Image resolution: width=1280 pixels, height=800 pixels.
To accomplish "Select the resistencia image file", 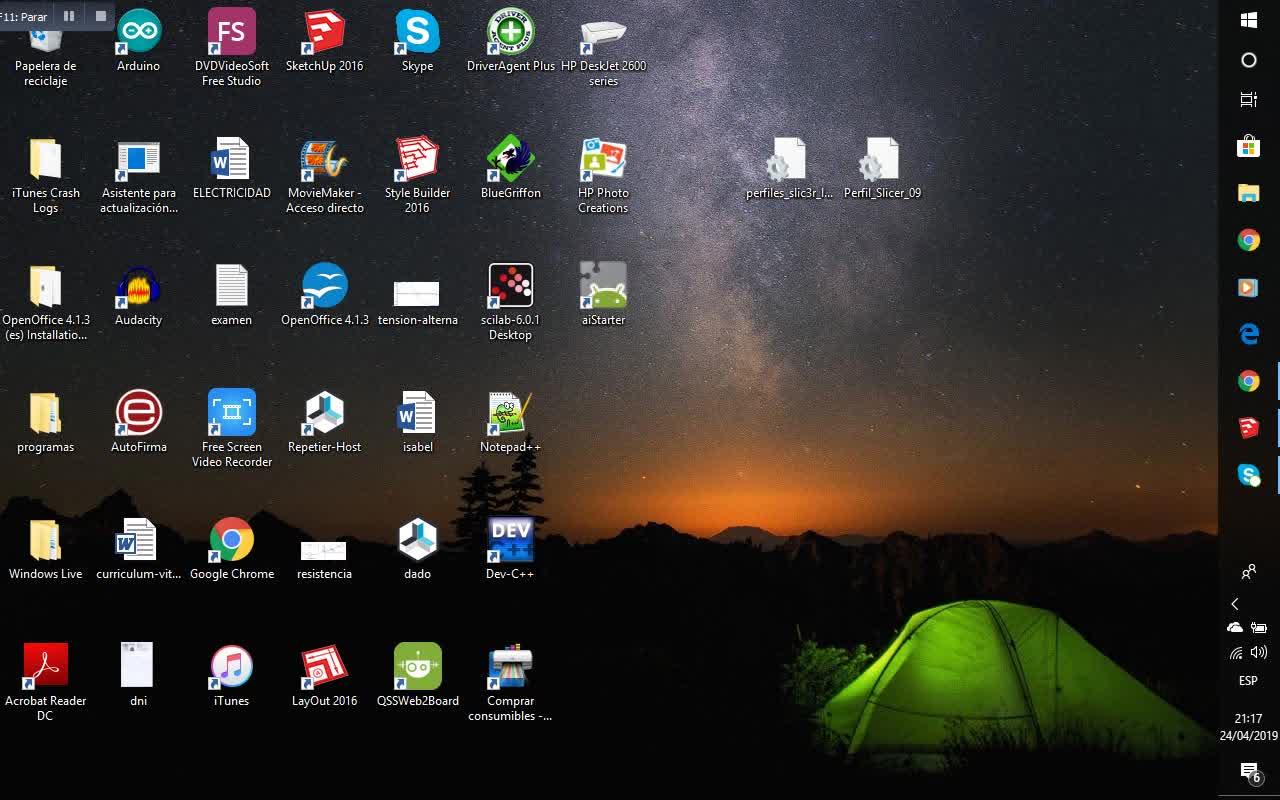I will click(324, 560).
